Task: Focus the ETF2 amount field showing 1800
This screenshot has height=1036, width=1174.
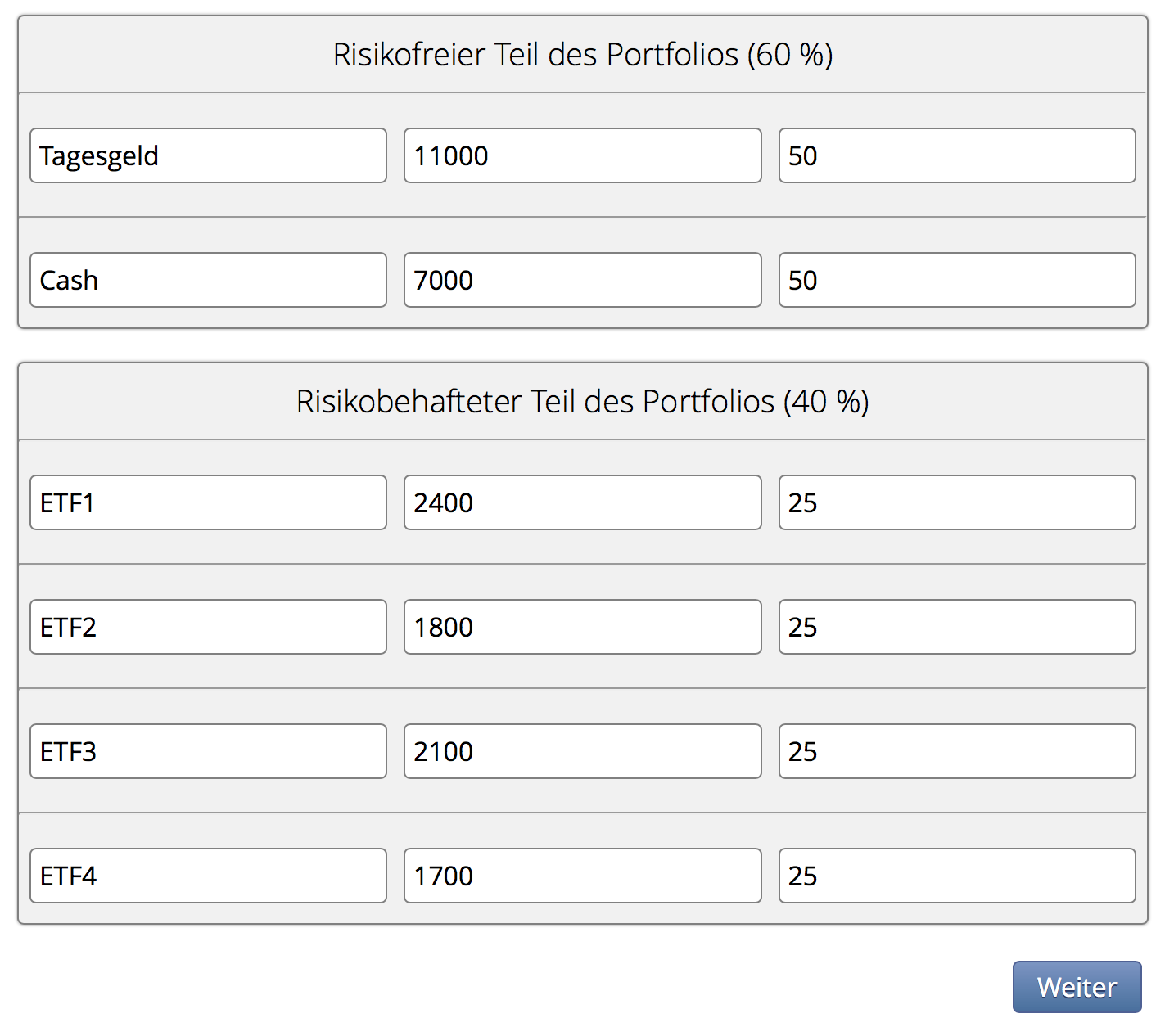Action: point(582,627)
